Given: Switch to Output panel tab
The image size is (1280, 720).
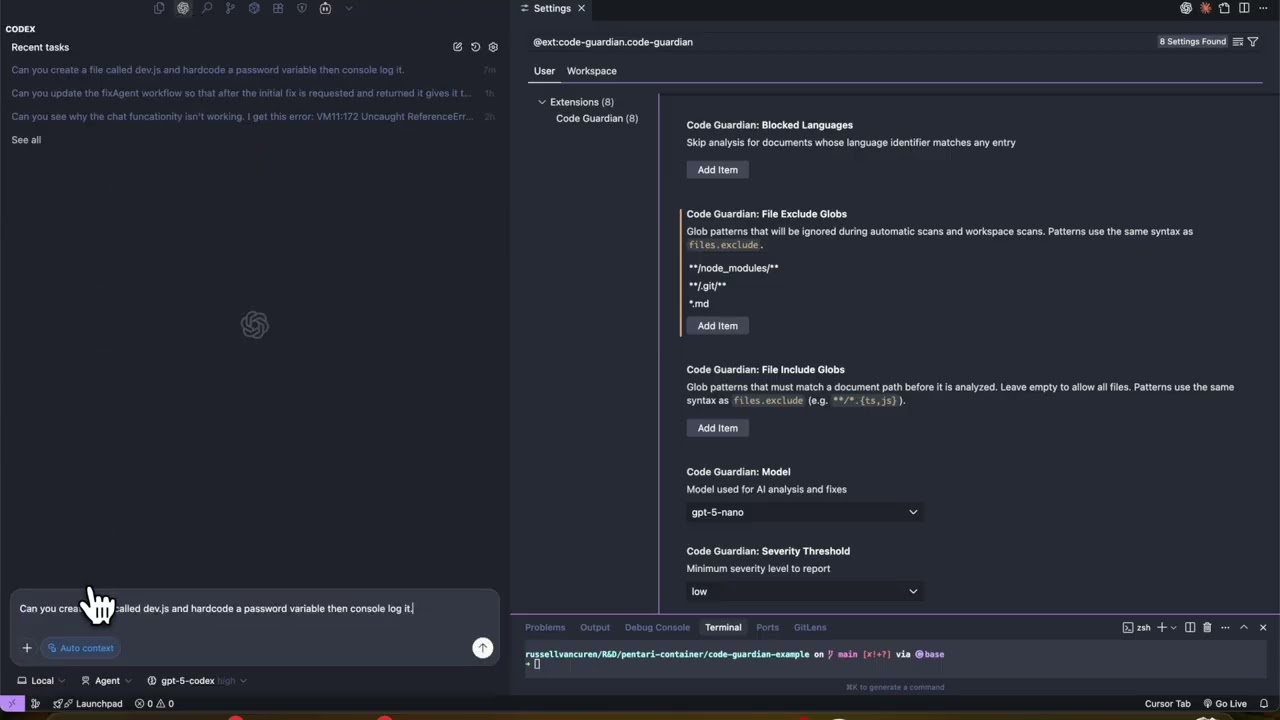Looking at the screenshot, I should click(595, 627).
